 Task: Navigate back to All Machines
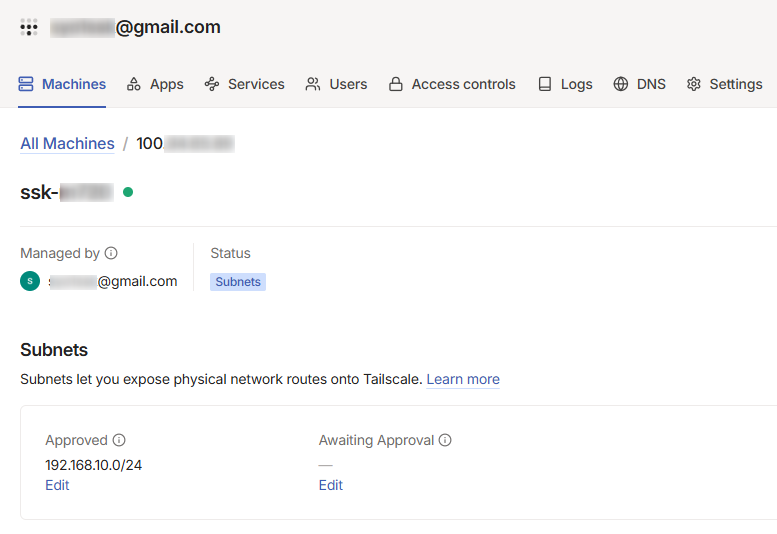coord(67,143)
